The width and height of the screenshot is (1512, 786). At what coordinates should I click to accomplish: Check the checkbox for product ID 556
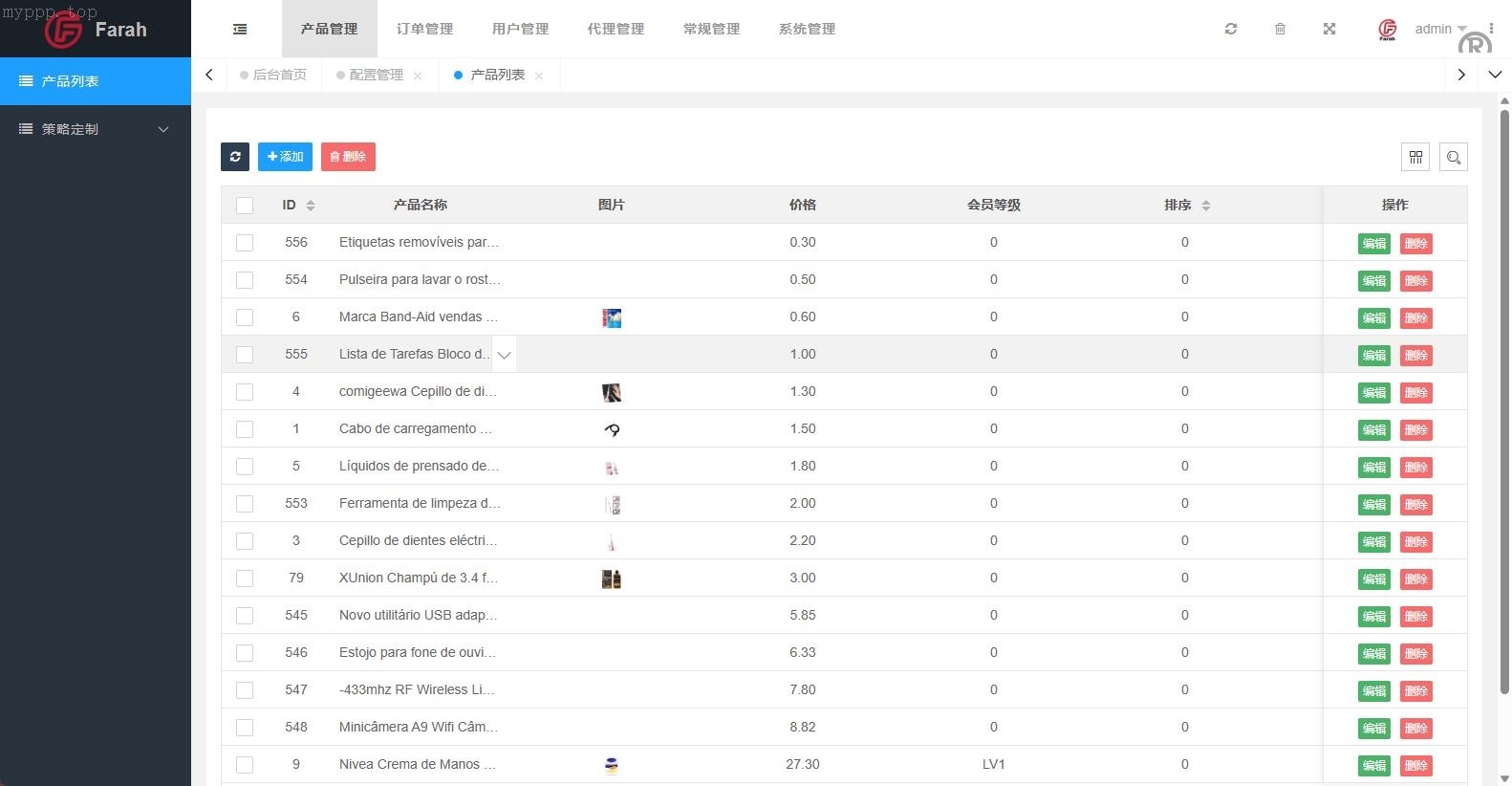click(x=245, y=243)
